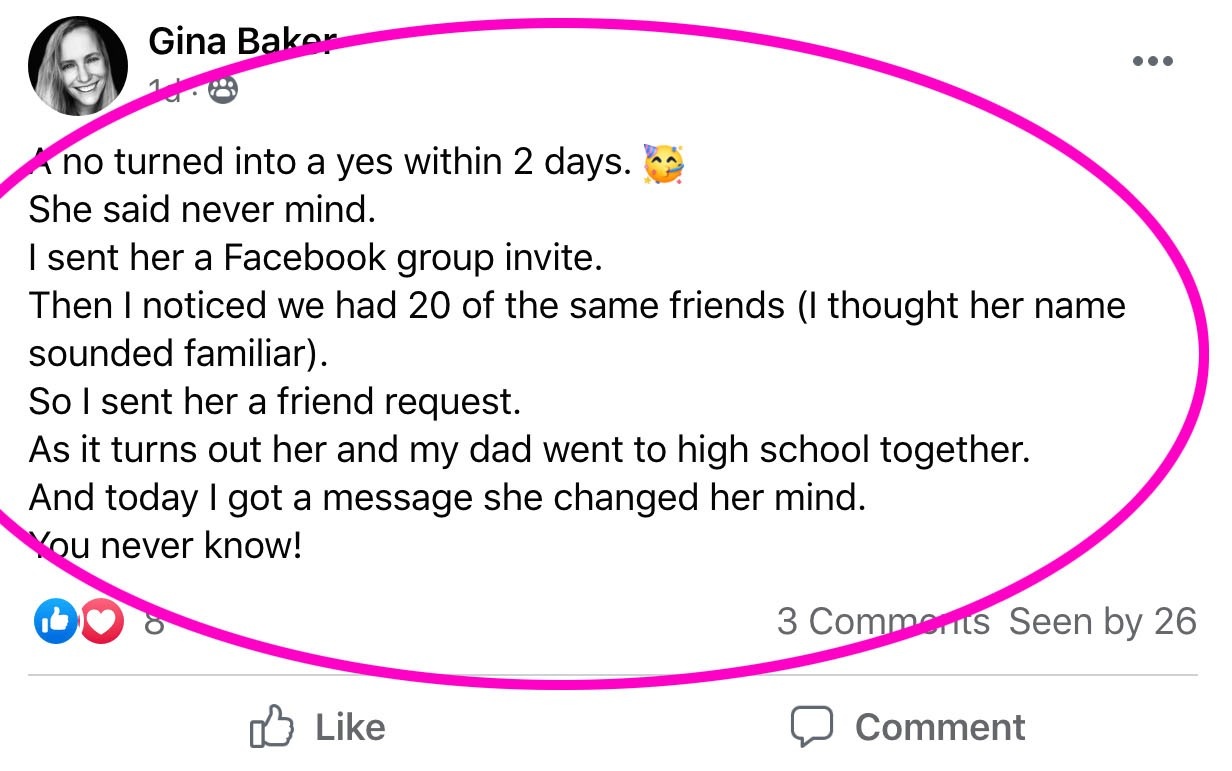
Task: Open the reaction count showing 8
Action: 154,622
